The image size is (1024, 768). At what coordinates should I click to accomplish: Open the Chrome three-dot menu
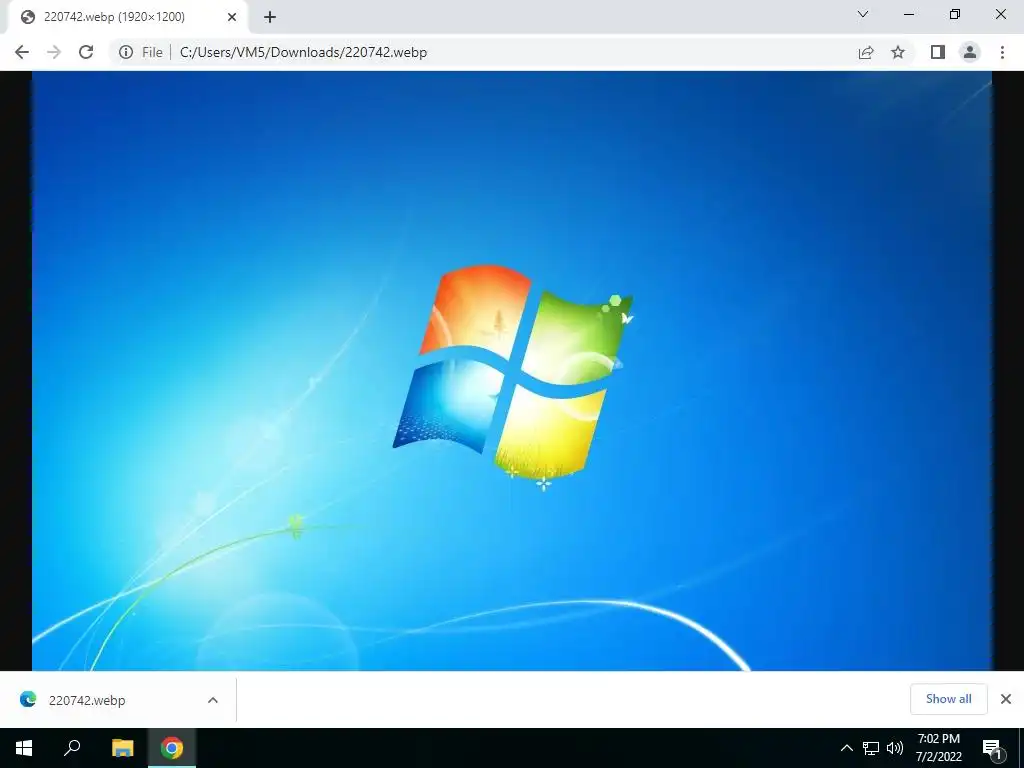(1002, 52)
